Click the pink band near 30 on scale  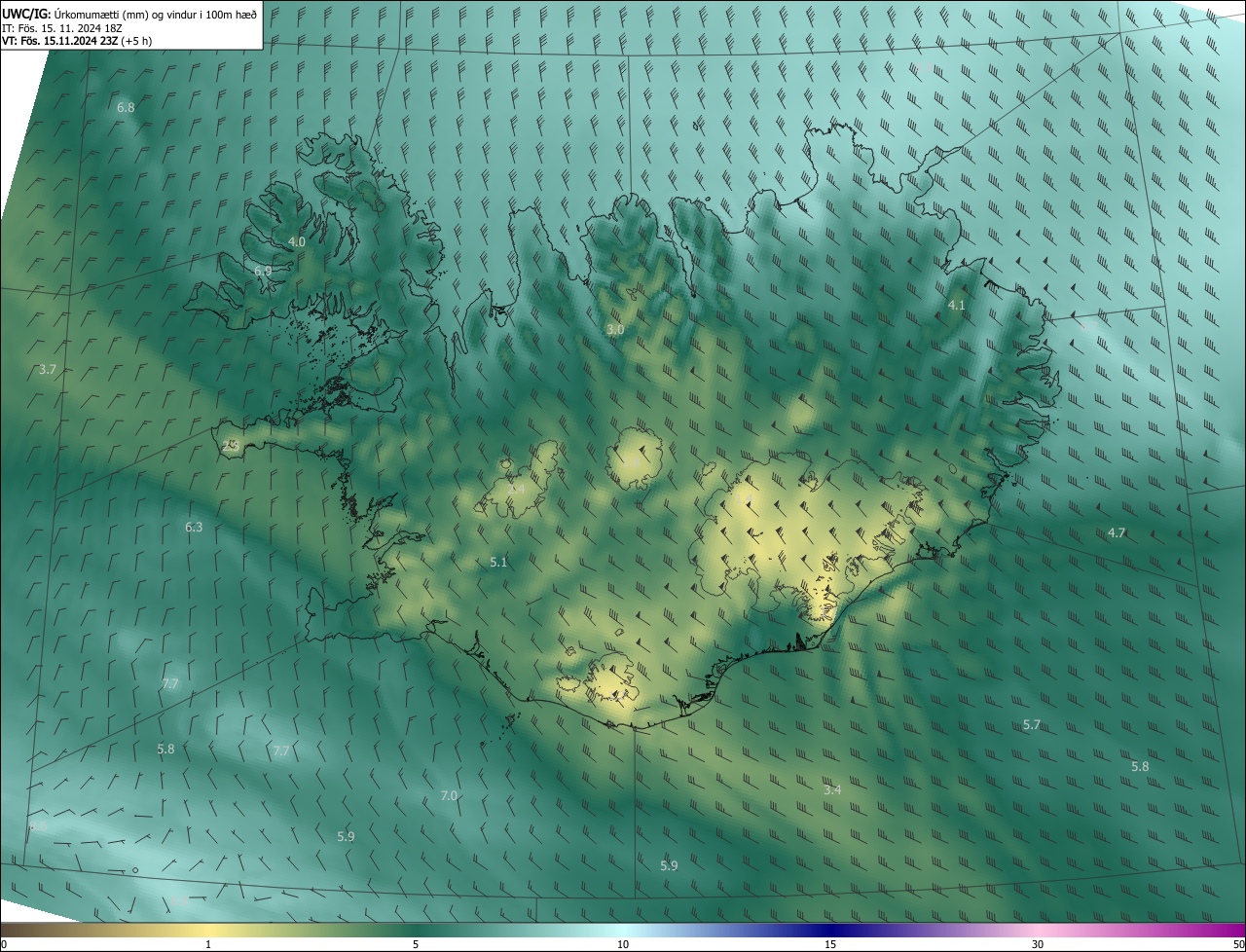[1038, 931]
